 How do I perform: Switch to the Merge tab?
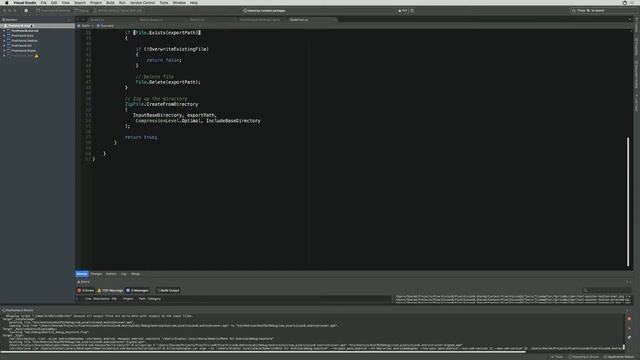pyautogui.click(x=135, y=274)
